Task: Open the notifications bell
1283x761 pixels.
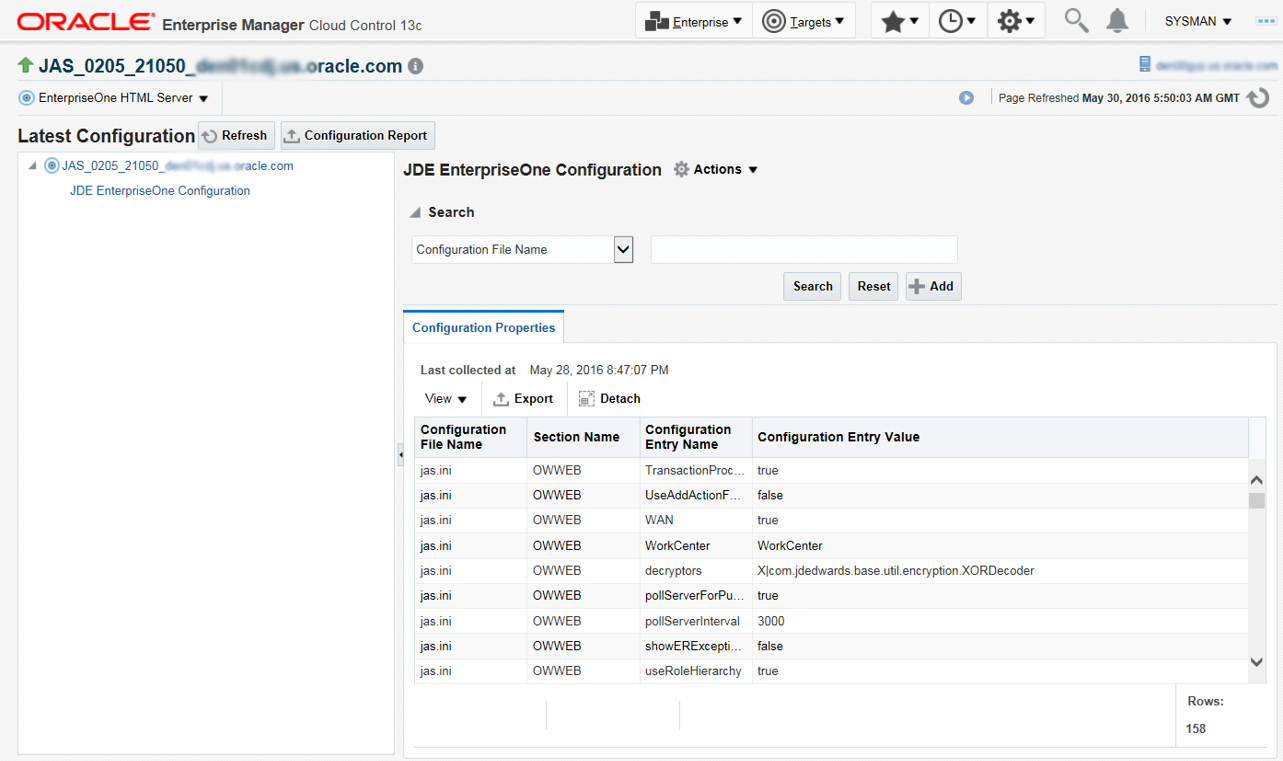Action: point(1117,21)
